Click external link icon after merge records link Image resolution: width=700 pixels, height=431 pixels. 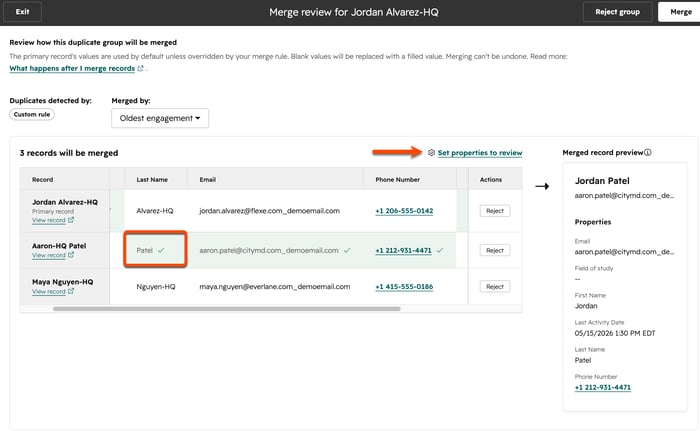140,68
